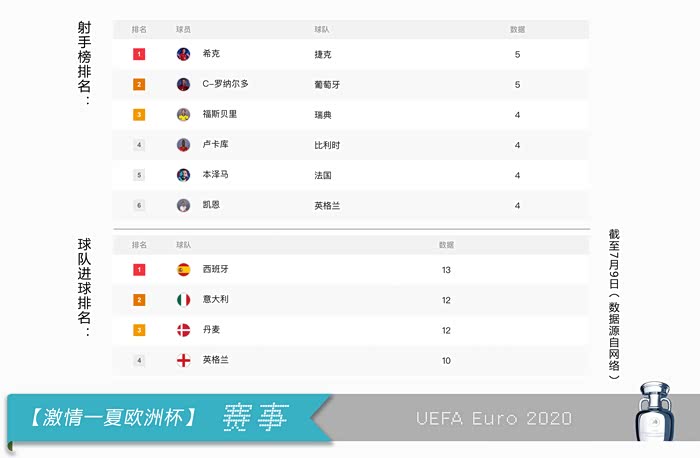Click the 球队 header in team goals table
Image resolution: width=700 pixels, height=458 pixels.
pyautogui.click(x=183, y=244)
